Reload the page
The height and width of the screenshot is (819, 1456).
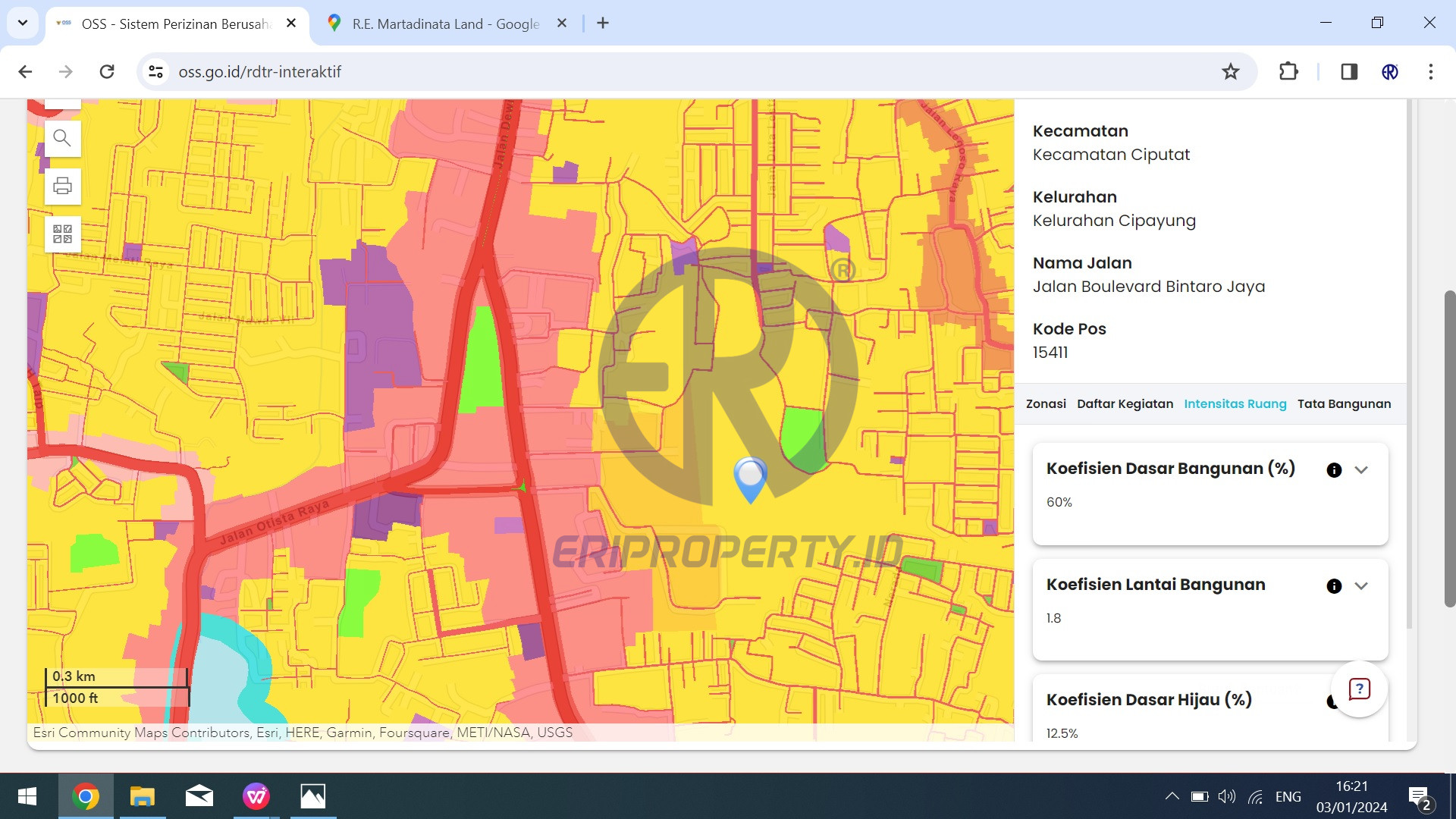[x=107, y=71]
